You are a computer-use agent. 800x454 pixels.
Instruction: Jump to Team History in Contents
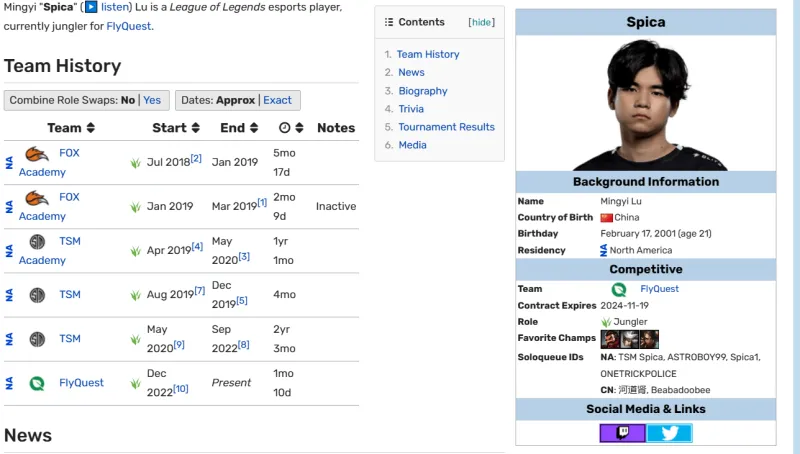coord(428,54)
